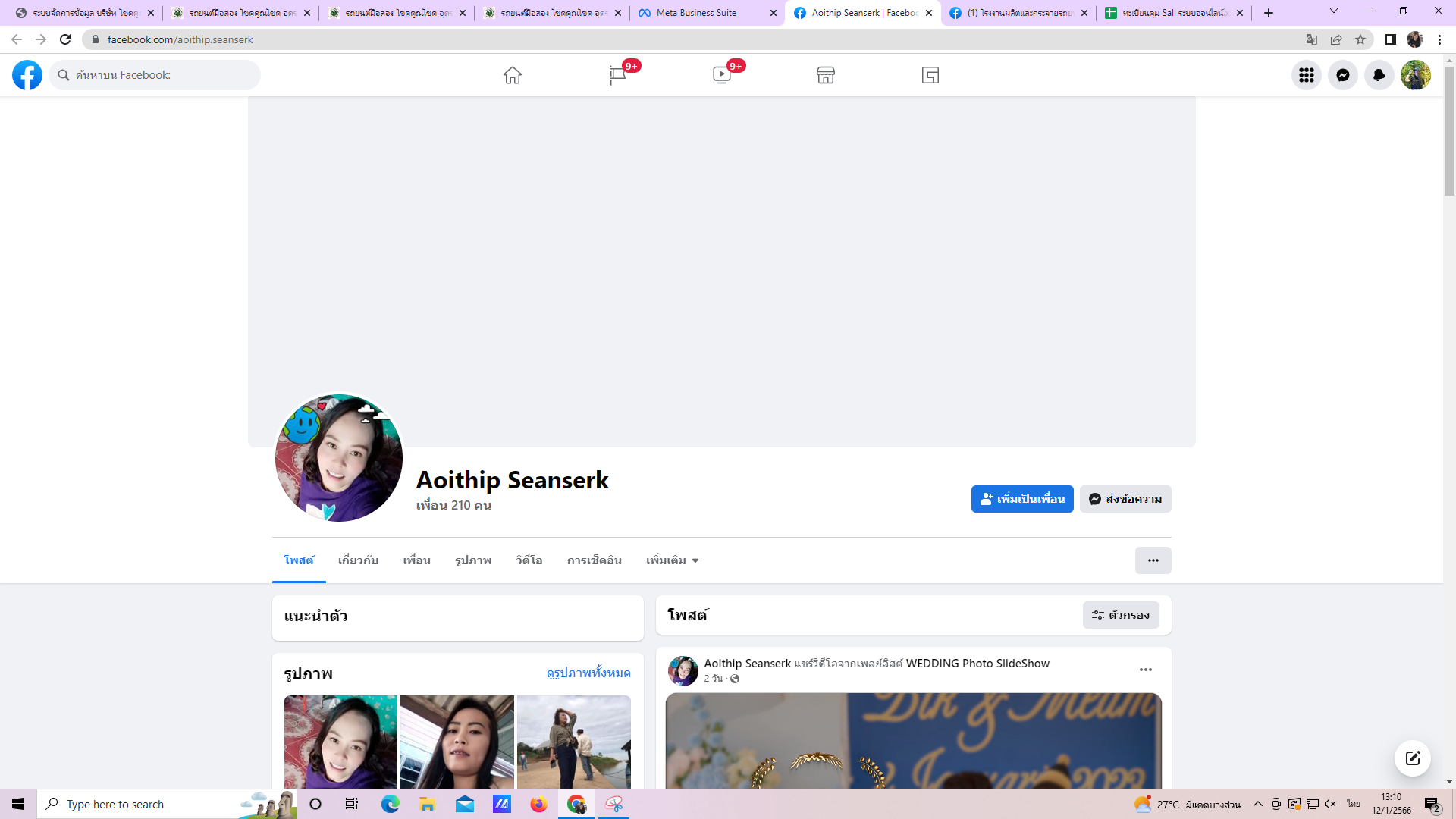The width and height of the screenshot is (1456, 819).
Task: Open Messenger chat icon in header
Action: (1343, 75)
